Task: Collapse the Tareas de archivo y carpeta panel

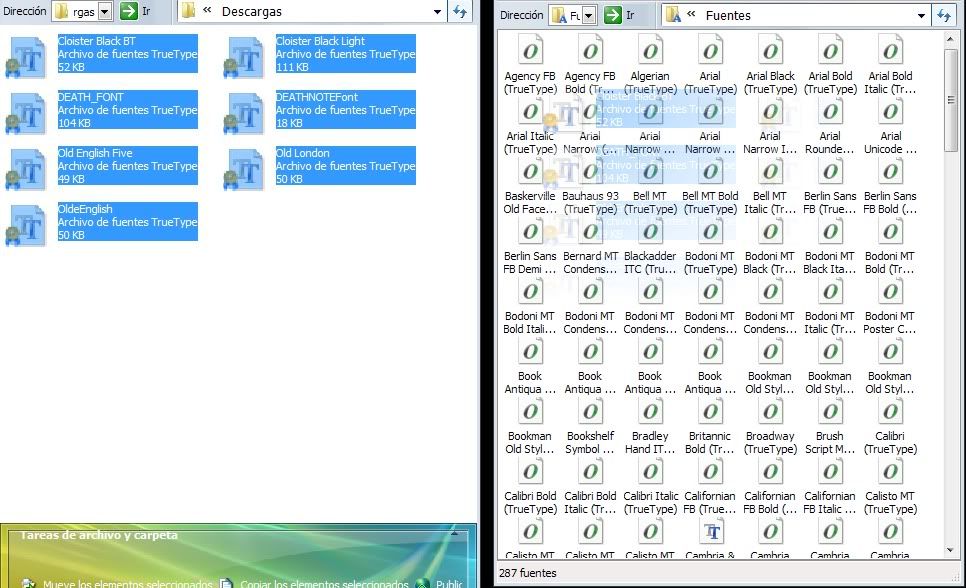Action: coord(455,534)
